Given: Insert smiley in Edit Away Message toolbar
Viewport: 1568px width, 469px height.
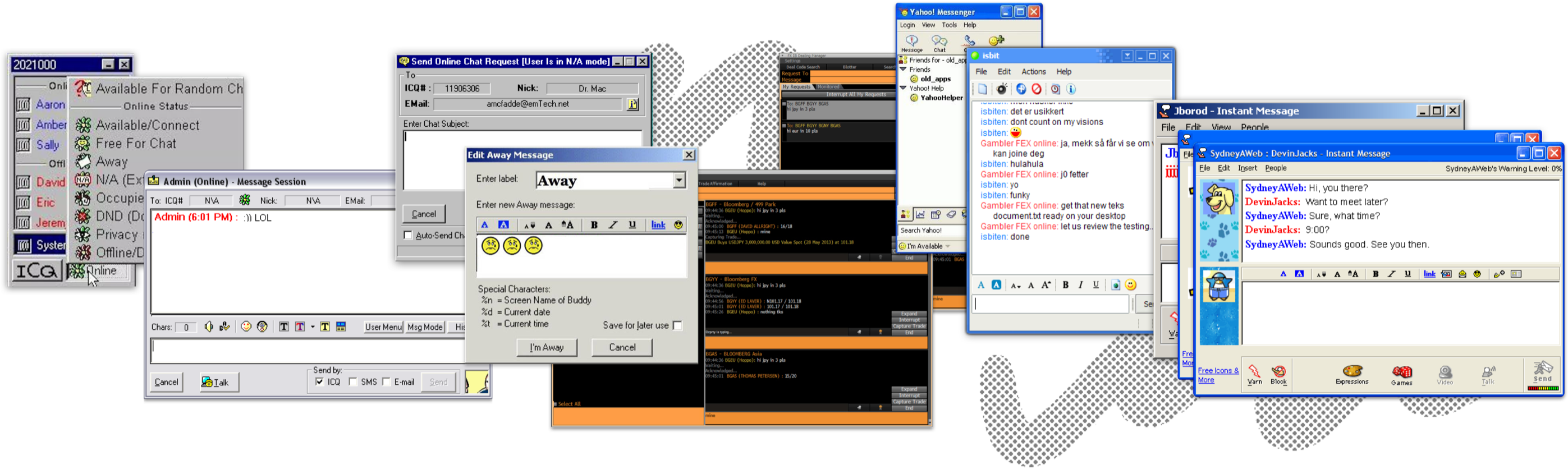Looking at the screenshot, I should (x=678, y=225).
